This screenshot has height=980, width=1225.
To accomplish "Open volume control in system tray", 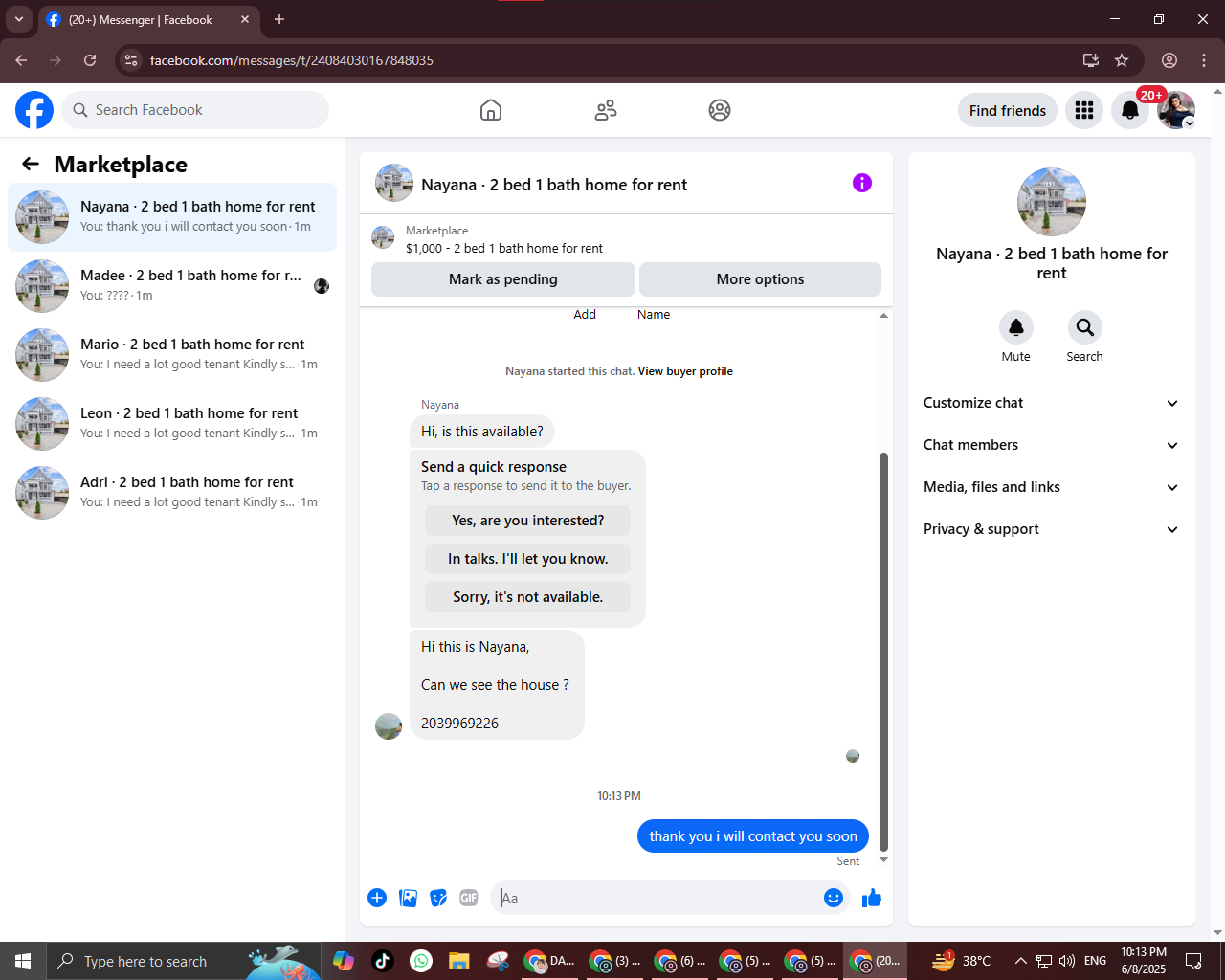I will tap(1067, 961).
